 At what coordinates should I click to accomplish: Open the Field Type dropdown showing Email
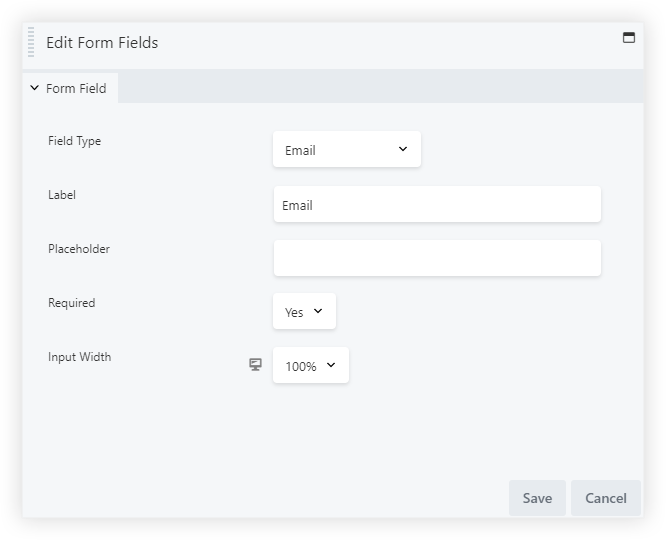pyautogui.click(x=346, y=150)
